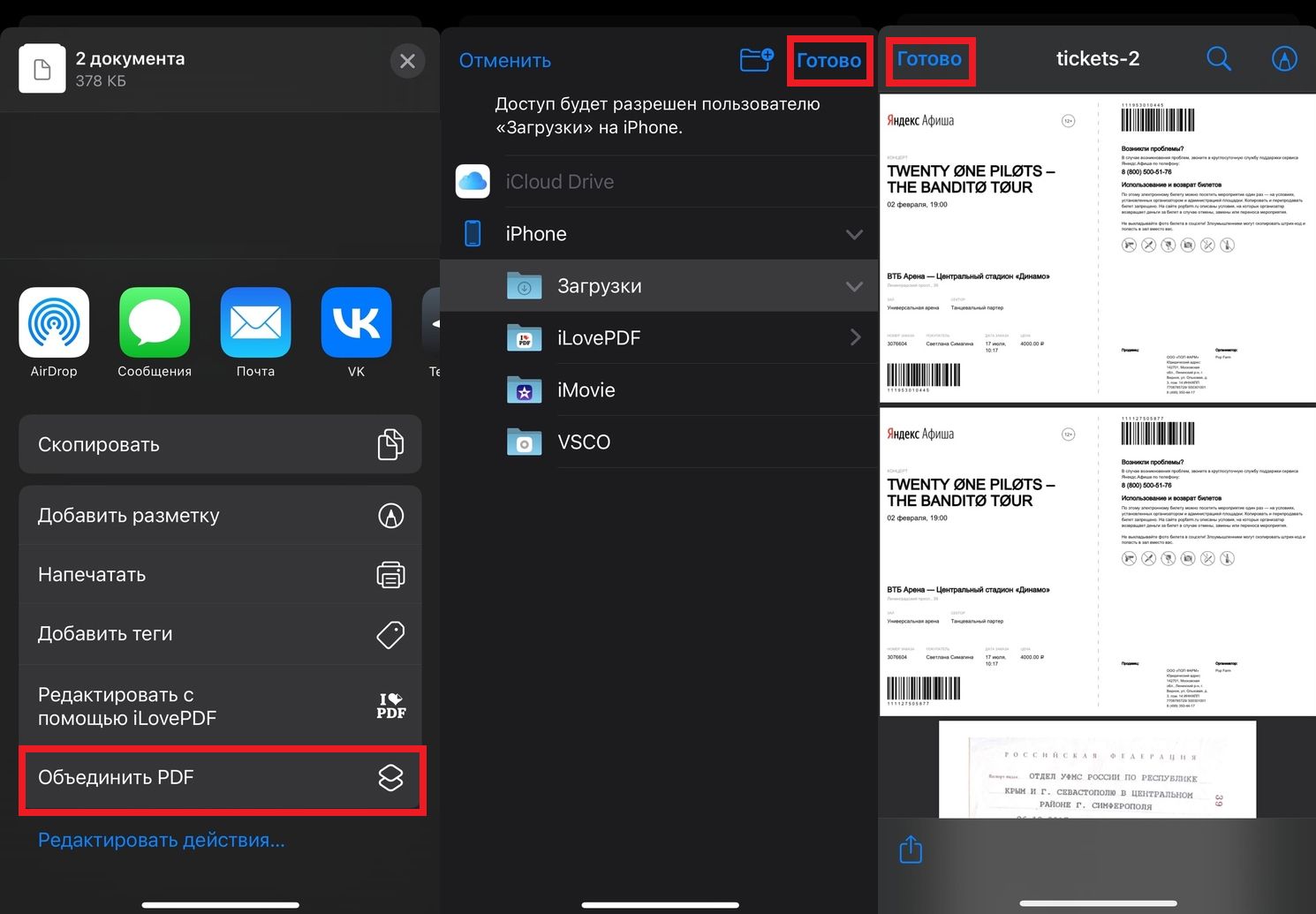Expand the iLovePDF folder chevron
This screenshot has width=1316, height=914.
(855, 337)
